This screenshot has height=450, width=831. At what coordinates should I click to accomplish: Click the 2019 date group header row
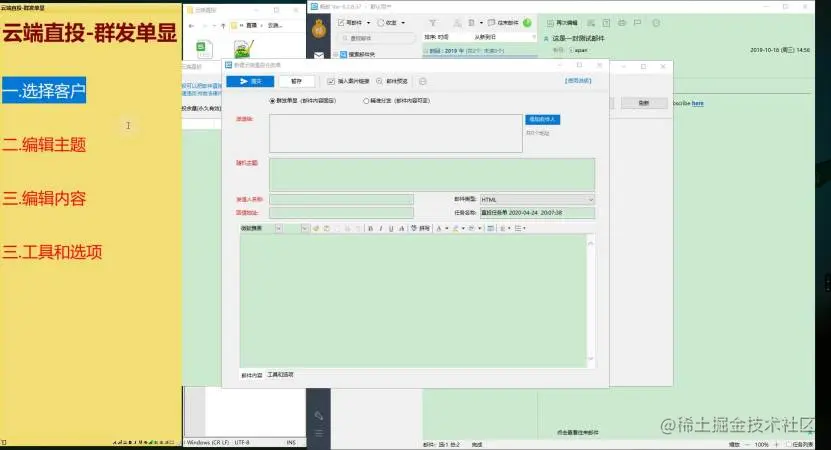pos(480,51)
